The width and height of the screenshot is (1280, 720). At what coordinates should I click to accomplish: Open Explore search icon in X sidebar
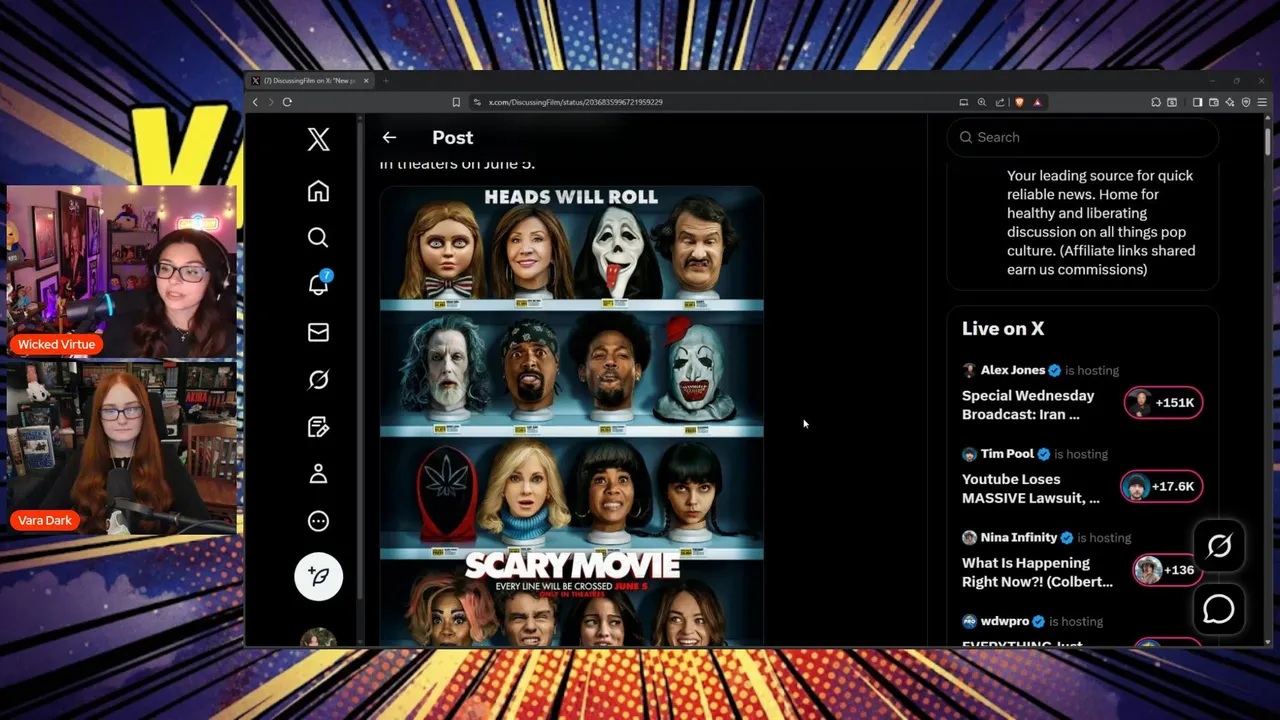click(x=318, y=237)
